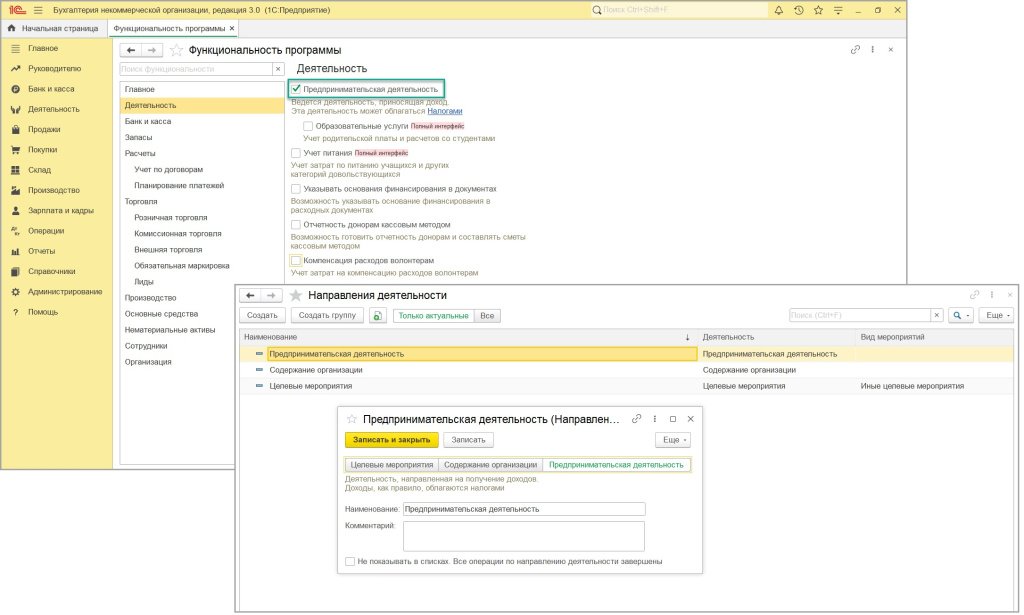Viewport: 1024px width, 615px height.
Task: Open favorites star in top bar
Action: point(817,10)
